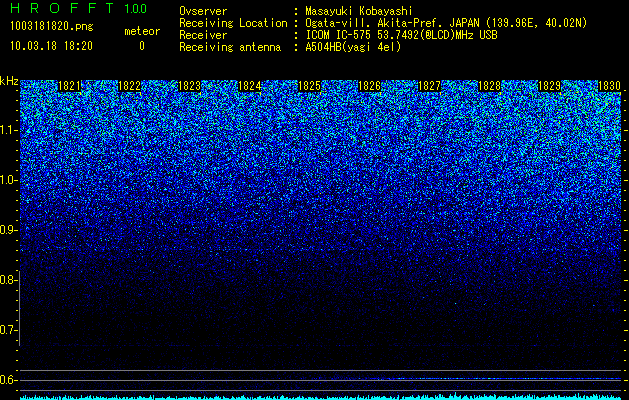Click the 1.0 frequency axis label
The height and width of the screenshot is (400, 629).
9,181
